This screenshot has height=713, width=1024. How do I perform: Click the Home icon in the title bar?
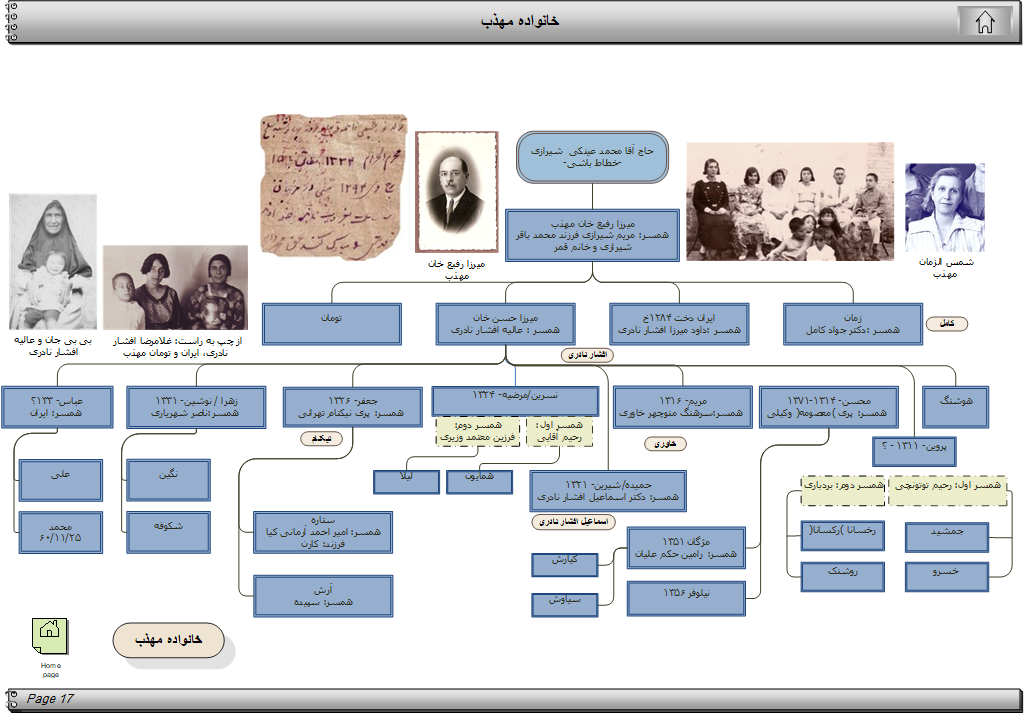(985, 22)
